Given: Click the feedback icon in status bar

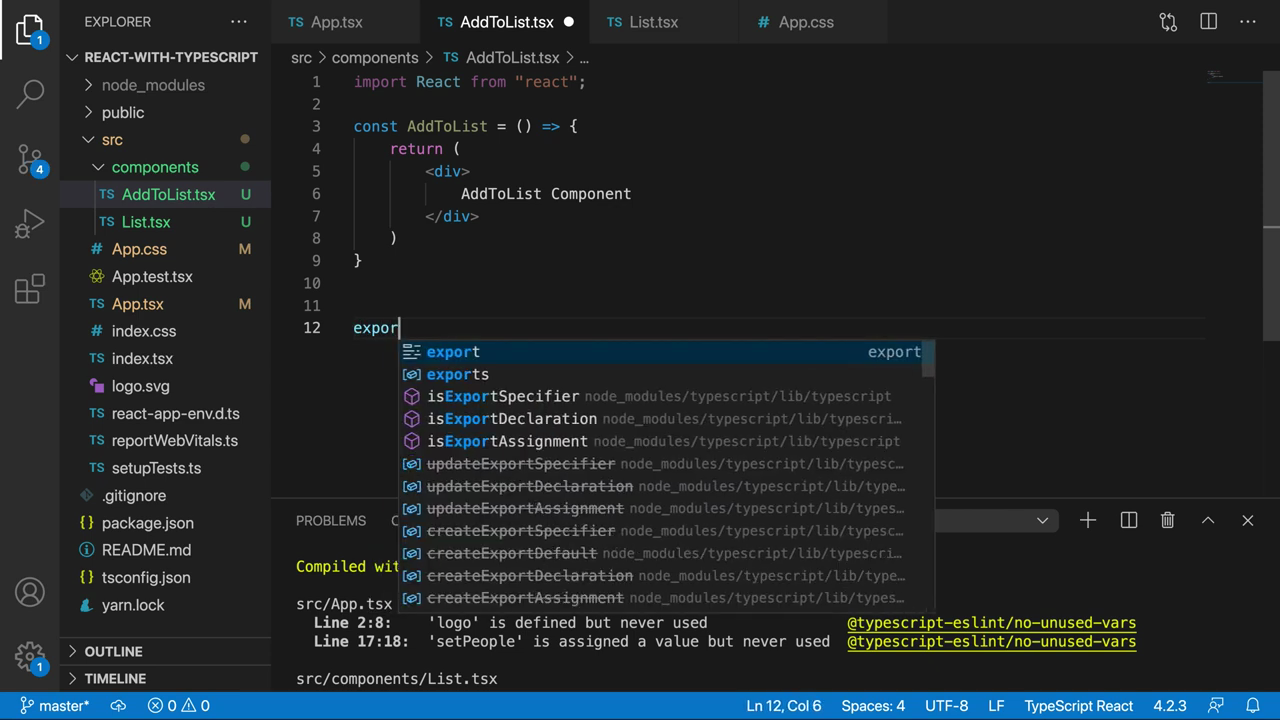Looking at the screenshot, I should [x=1216, y=706].
